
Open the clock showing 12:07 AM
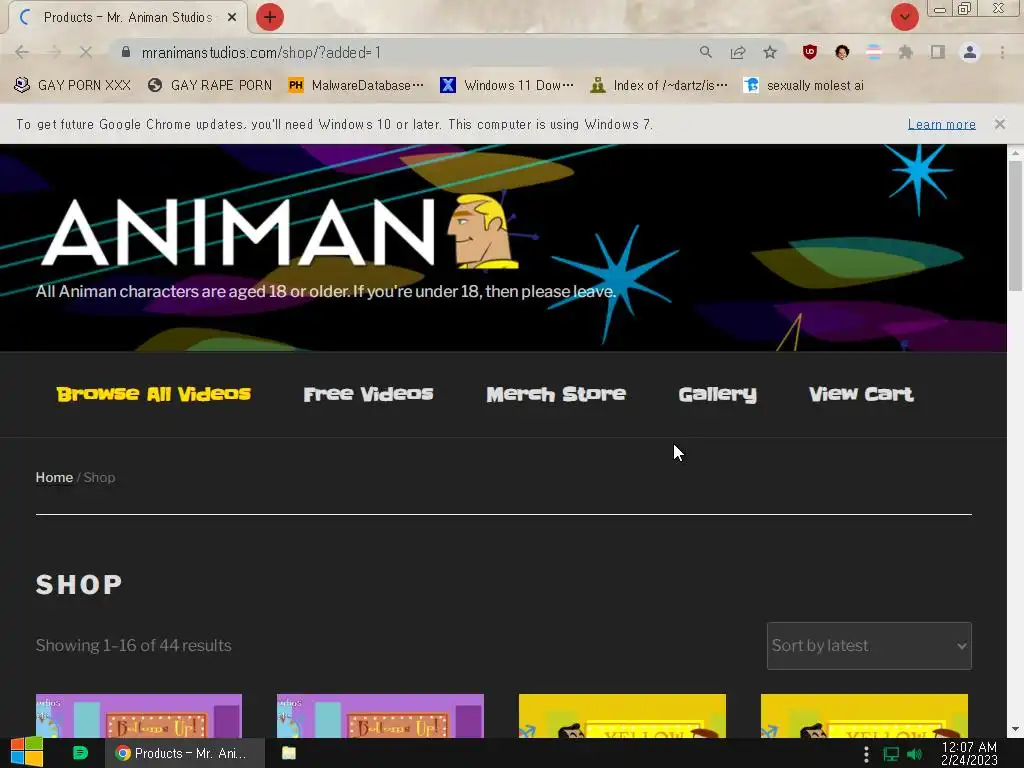tap(969, 753)
